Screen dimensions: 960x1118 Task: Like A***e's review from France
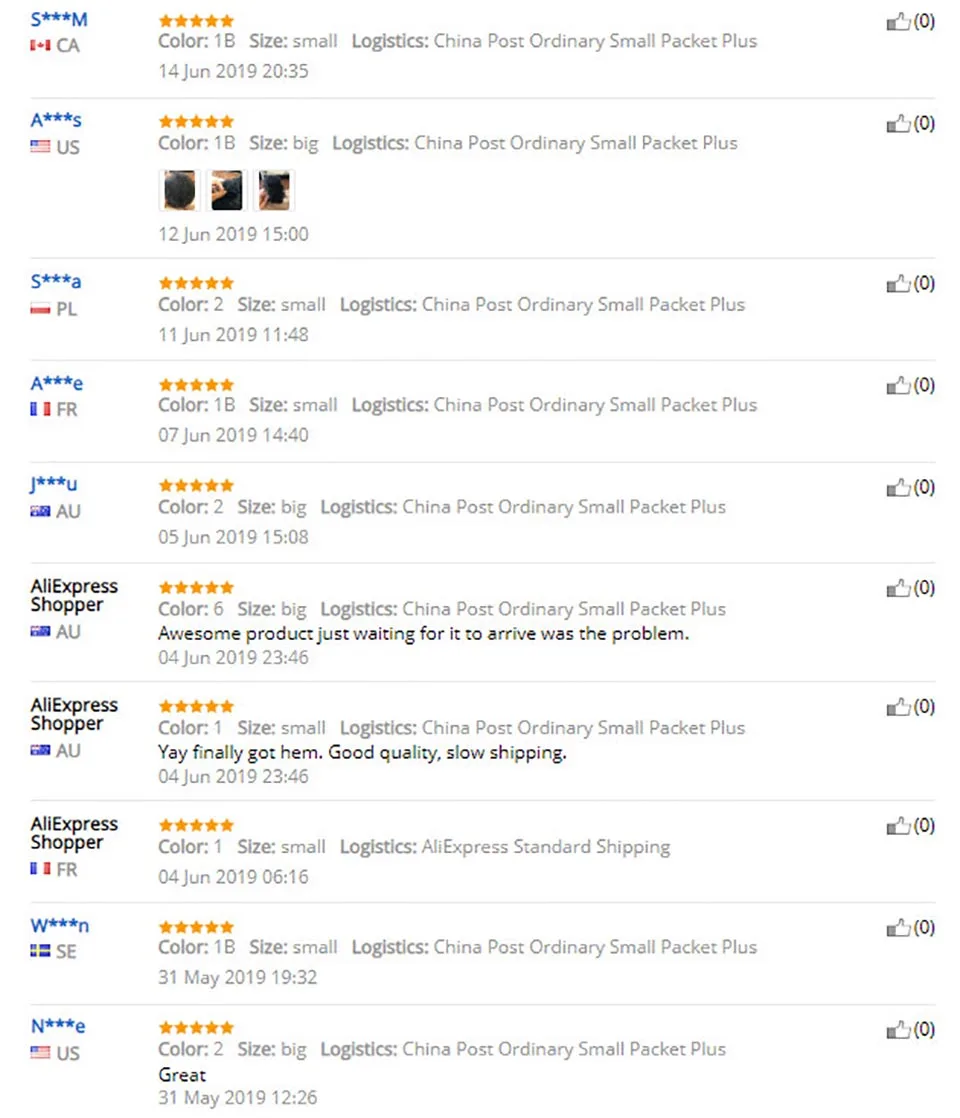(x=899, y=386)
